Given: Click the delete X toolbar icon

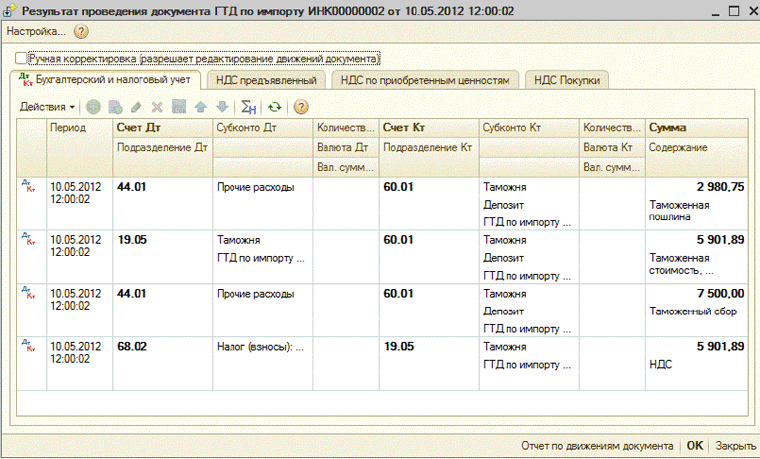Looking at the screenshot, I should [x=156, y=106].
